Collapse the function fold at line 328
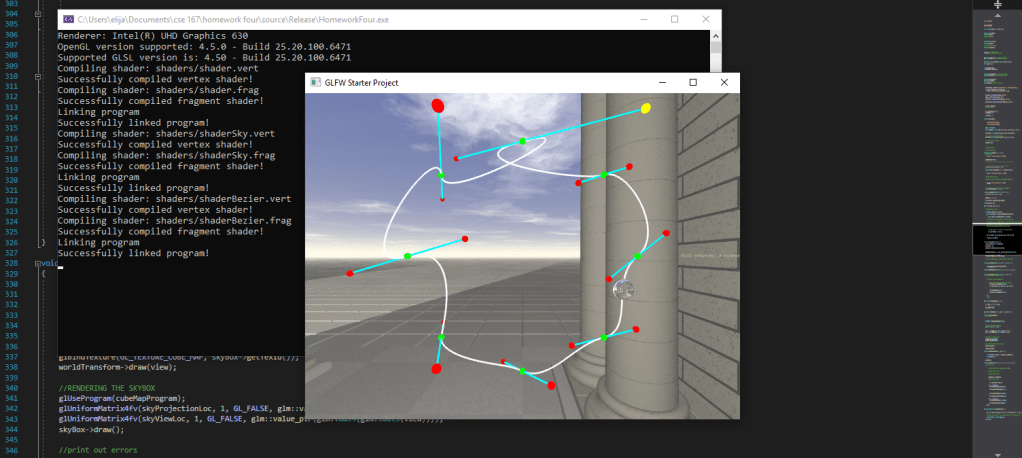The width and height of the screenshot is (1022, 458). [x=38, y=263]
